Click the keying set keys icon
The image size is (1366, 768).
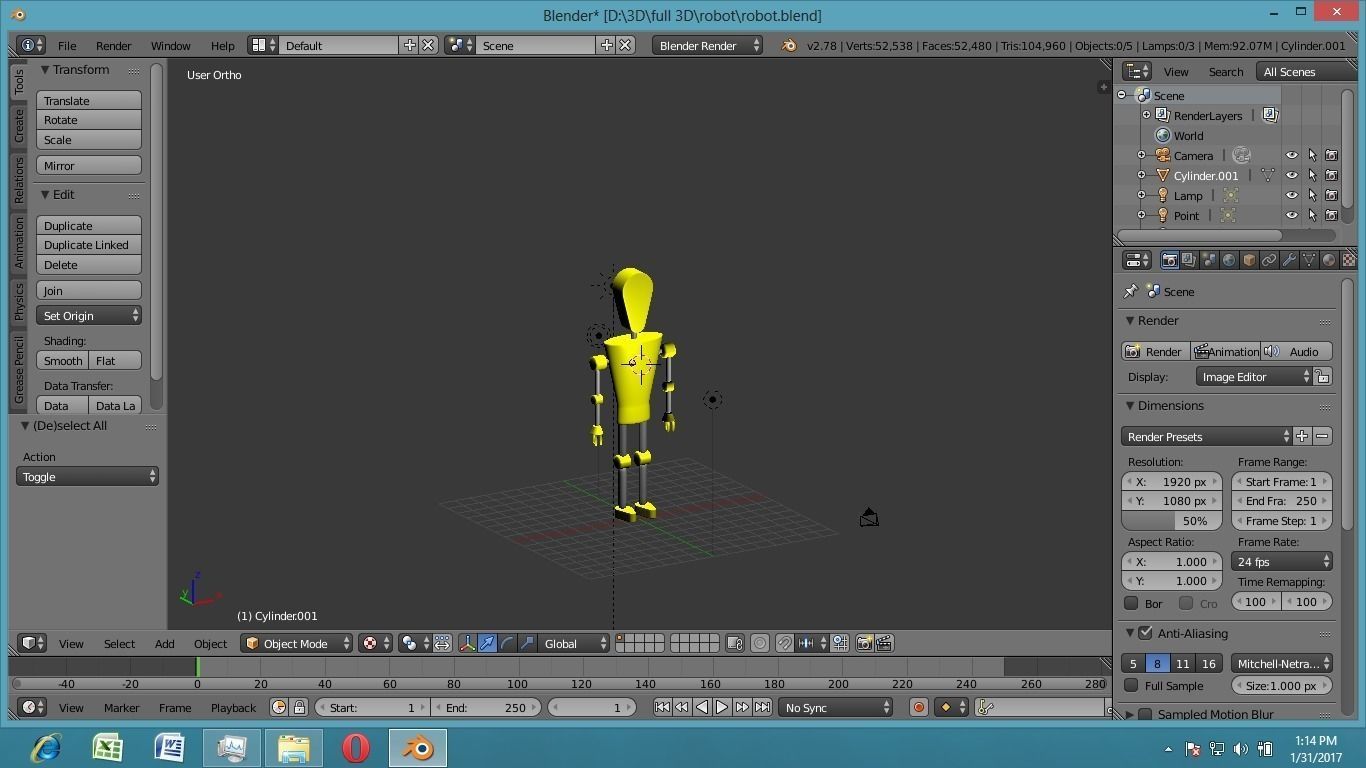click(x=985, y=708)
